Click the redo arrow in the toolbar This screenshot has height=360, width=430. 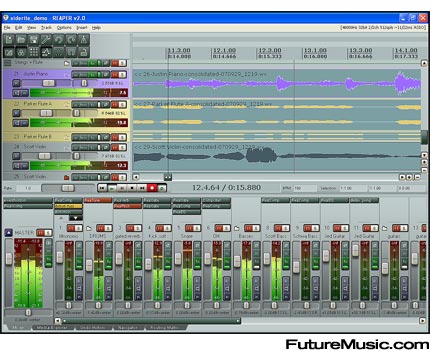[71, 40]
